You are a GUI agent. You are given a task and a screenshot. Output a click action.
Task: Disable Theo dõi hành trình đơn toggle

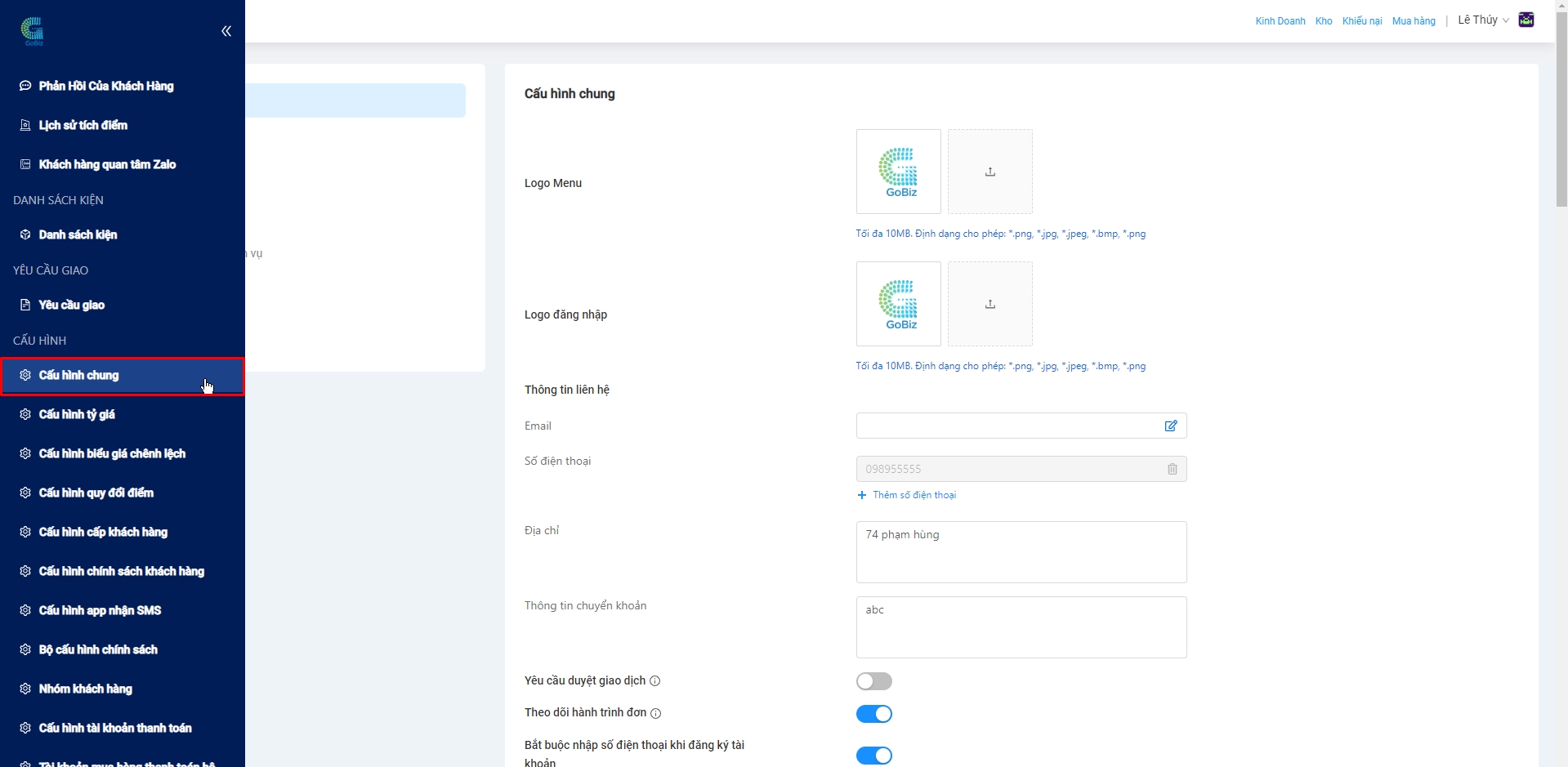pyautogui.click(x=873, y=714)
